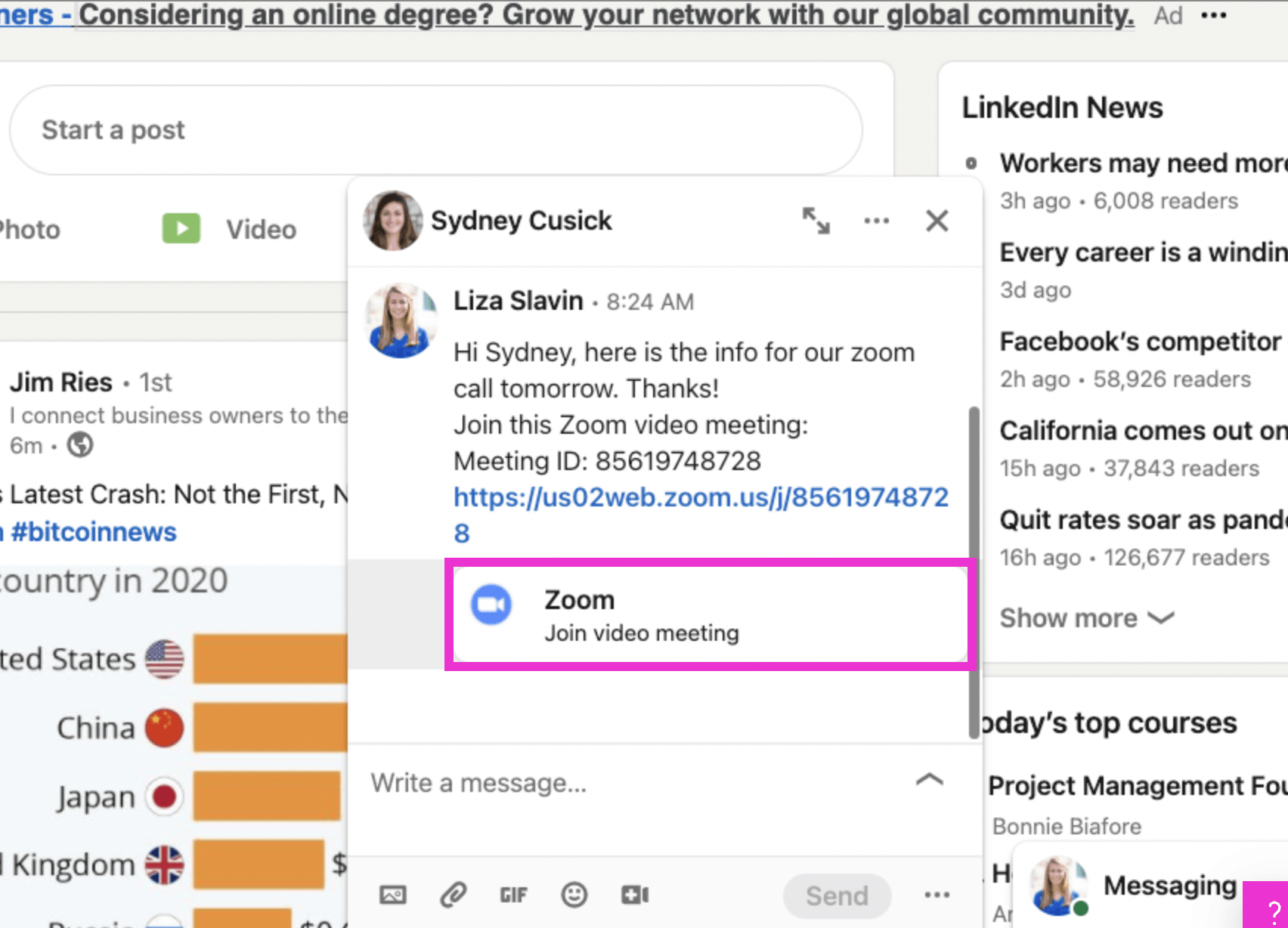Click the United States flag in chart
The height and width of the screenshot is (928, 1288).
pyautogui.click(x=164, y=659)
